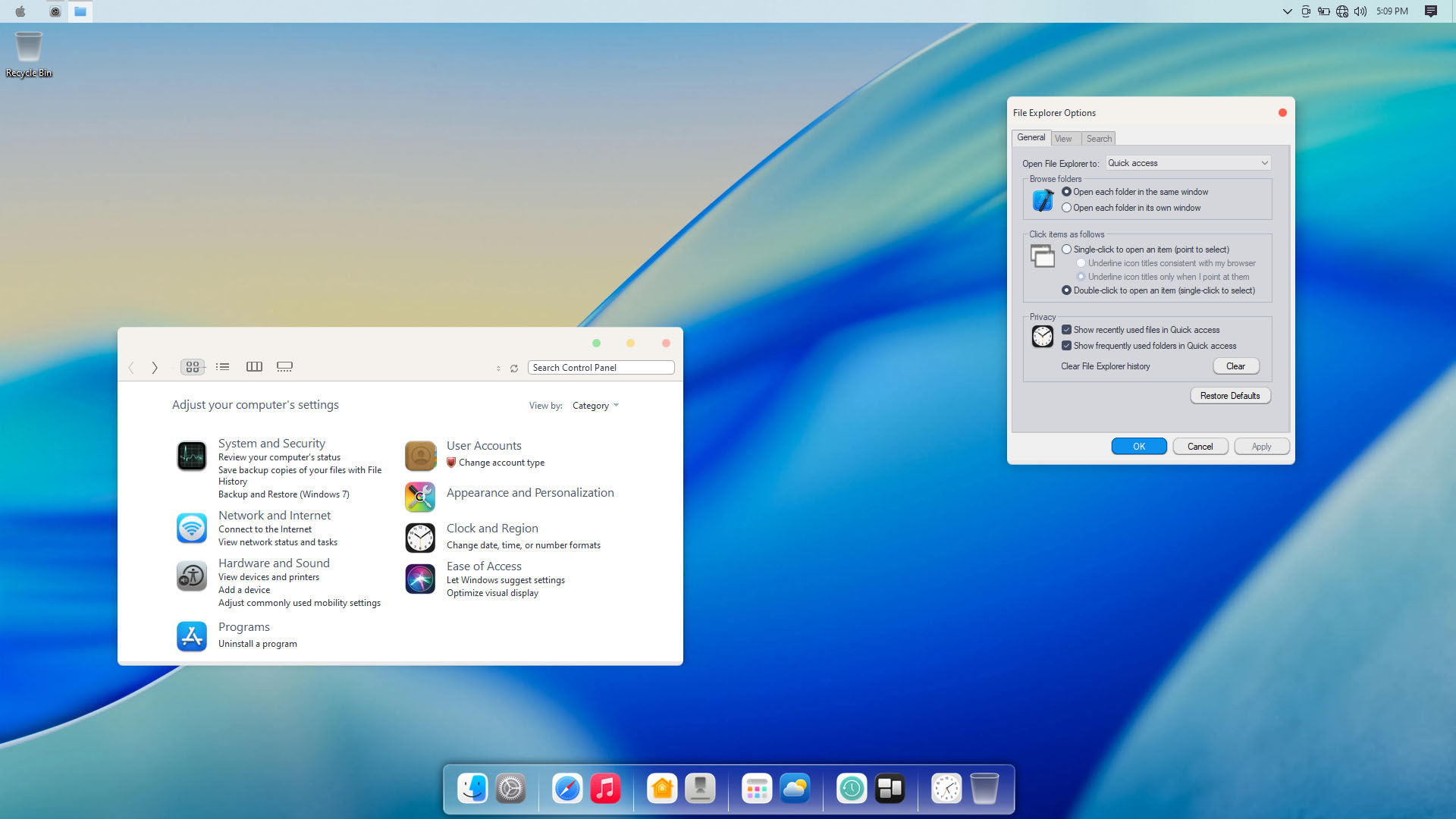Click the refresh icon beside search box
Image resolution: width=1456 pixels, height=819 pixels.
(514, 369)
